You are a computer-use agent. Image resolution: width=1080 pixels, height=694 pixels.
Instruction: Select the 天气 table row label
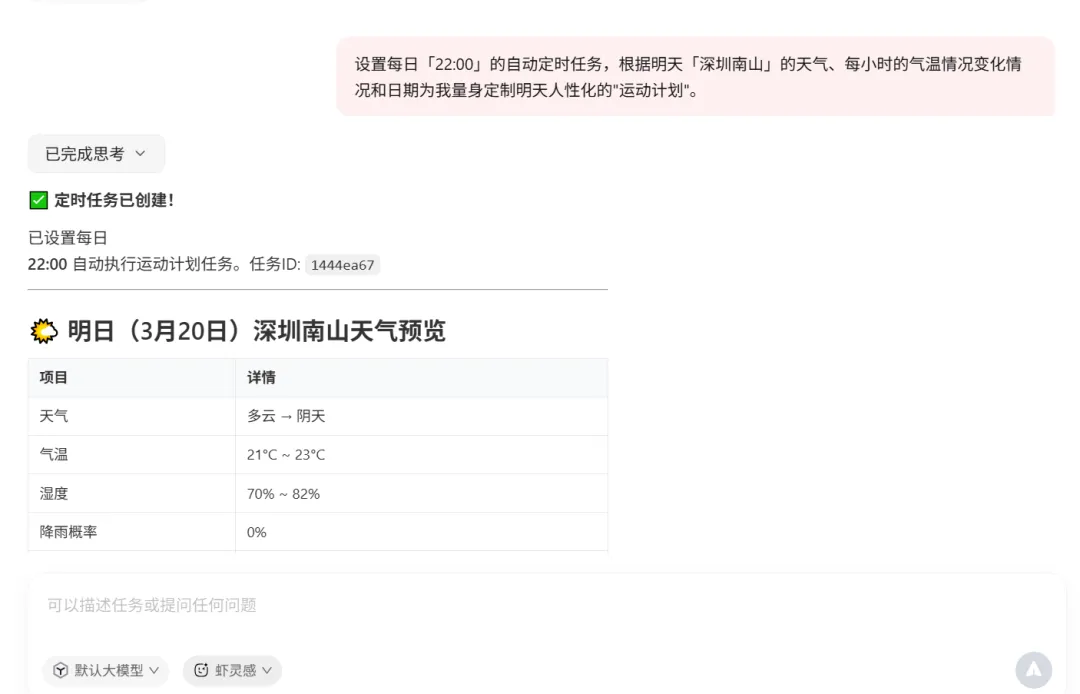tap(54, 416)
